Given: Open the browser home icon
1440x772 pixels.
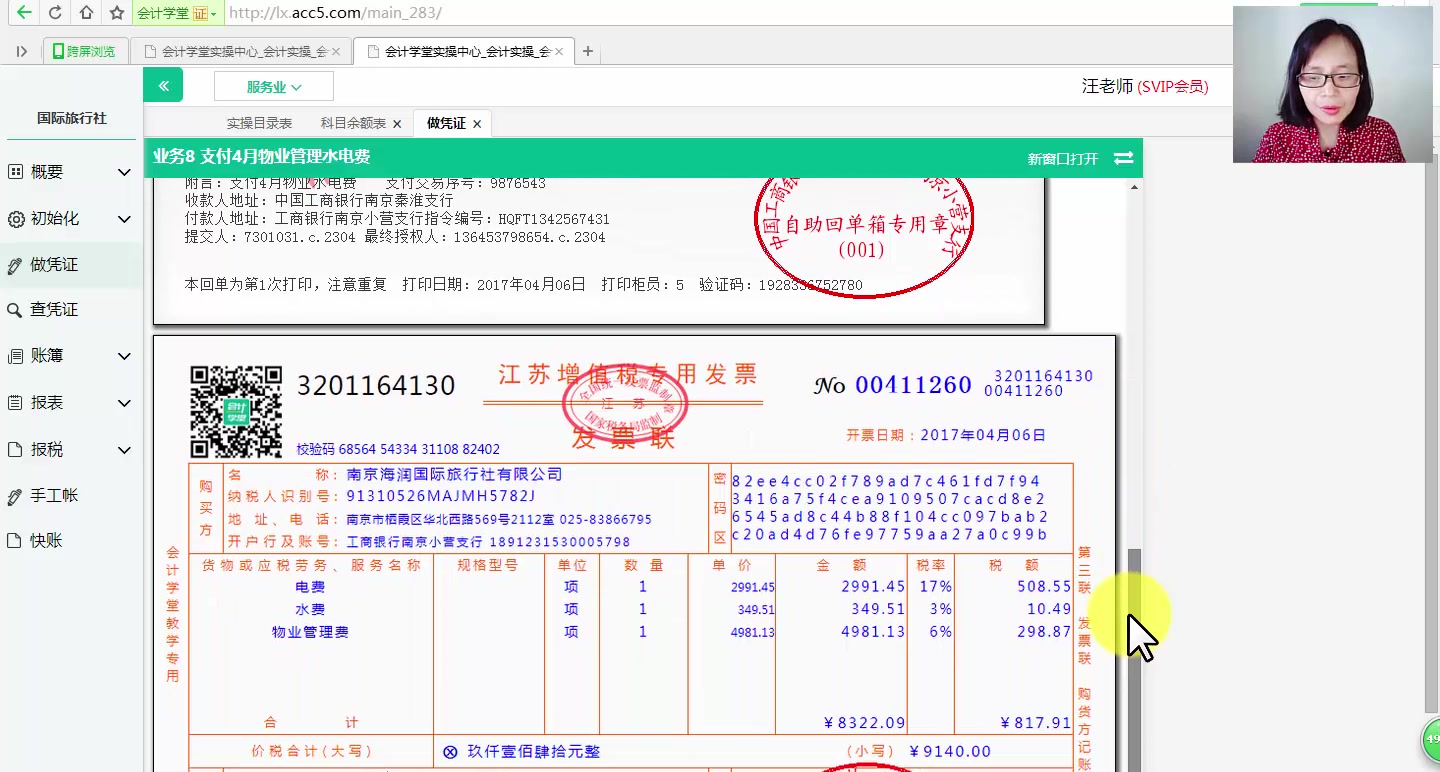Looking at the screenshot, I should point(86,13).
